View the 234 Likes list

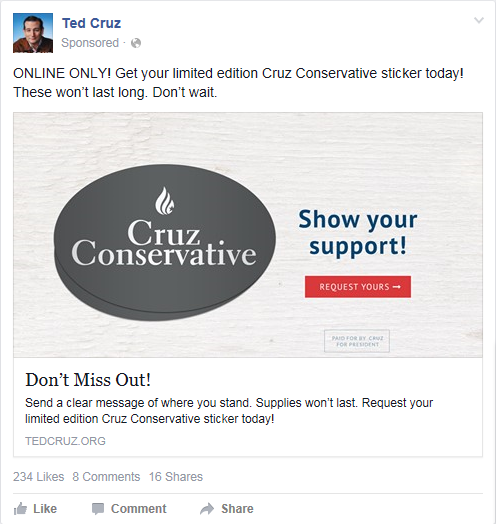click(x=38, y=477)
